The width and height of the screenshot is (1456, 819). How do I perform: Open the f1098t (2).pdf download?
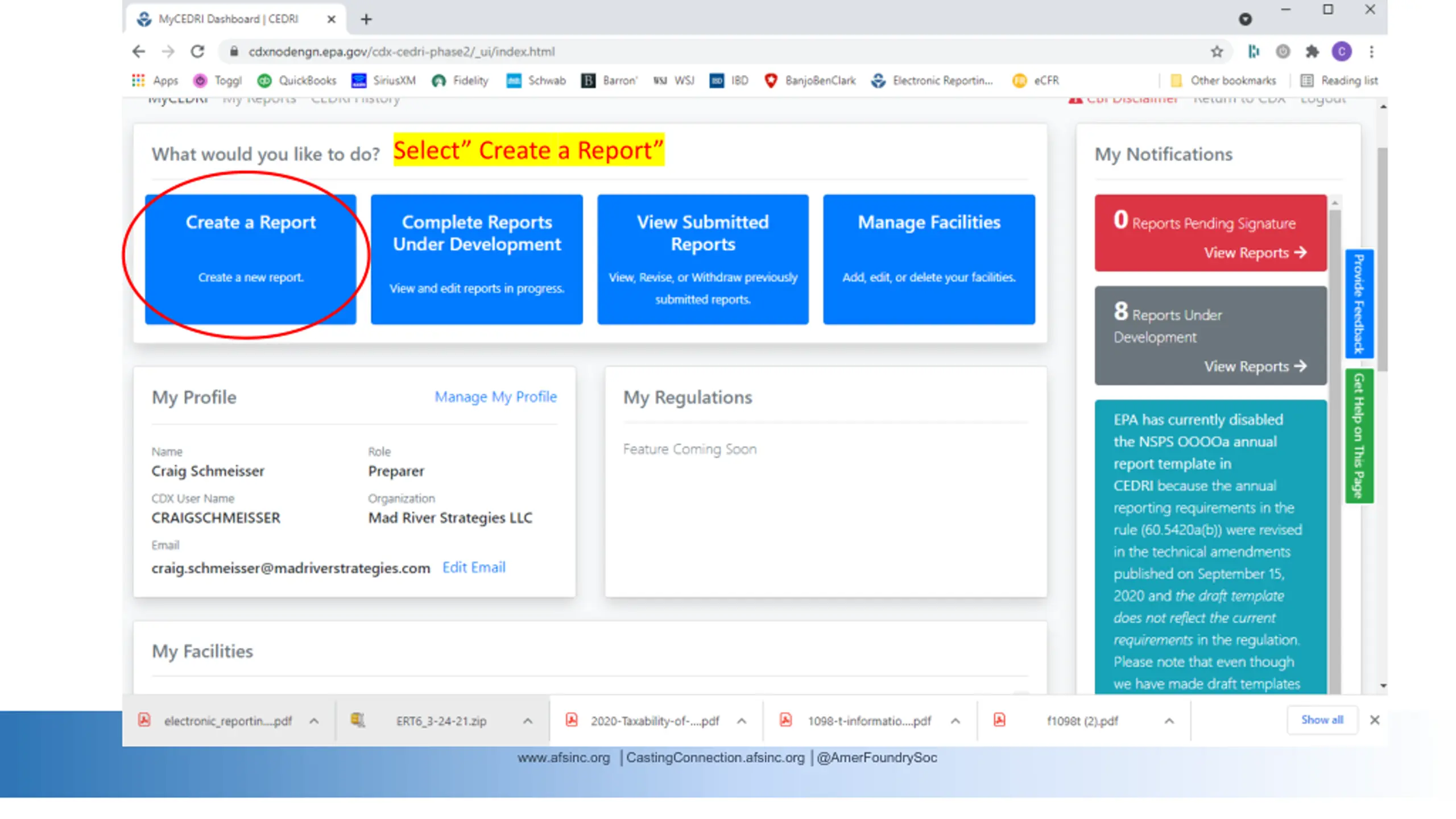point(1082,721)
